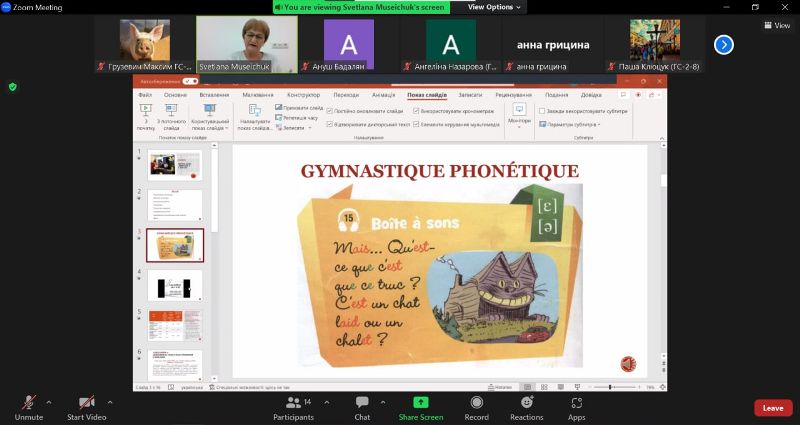Click the Паша Клюцук participant tile
This screenshot has height=425, width=800.
click(655, 44)
